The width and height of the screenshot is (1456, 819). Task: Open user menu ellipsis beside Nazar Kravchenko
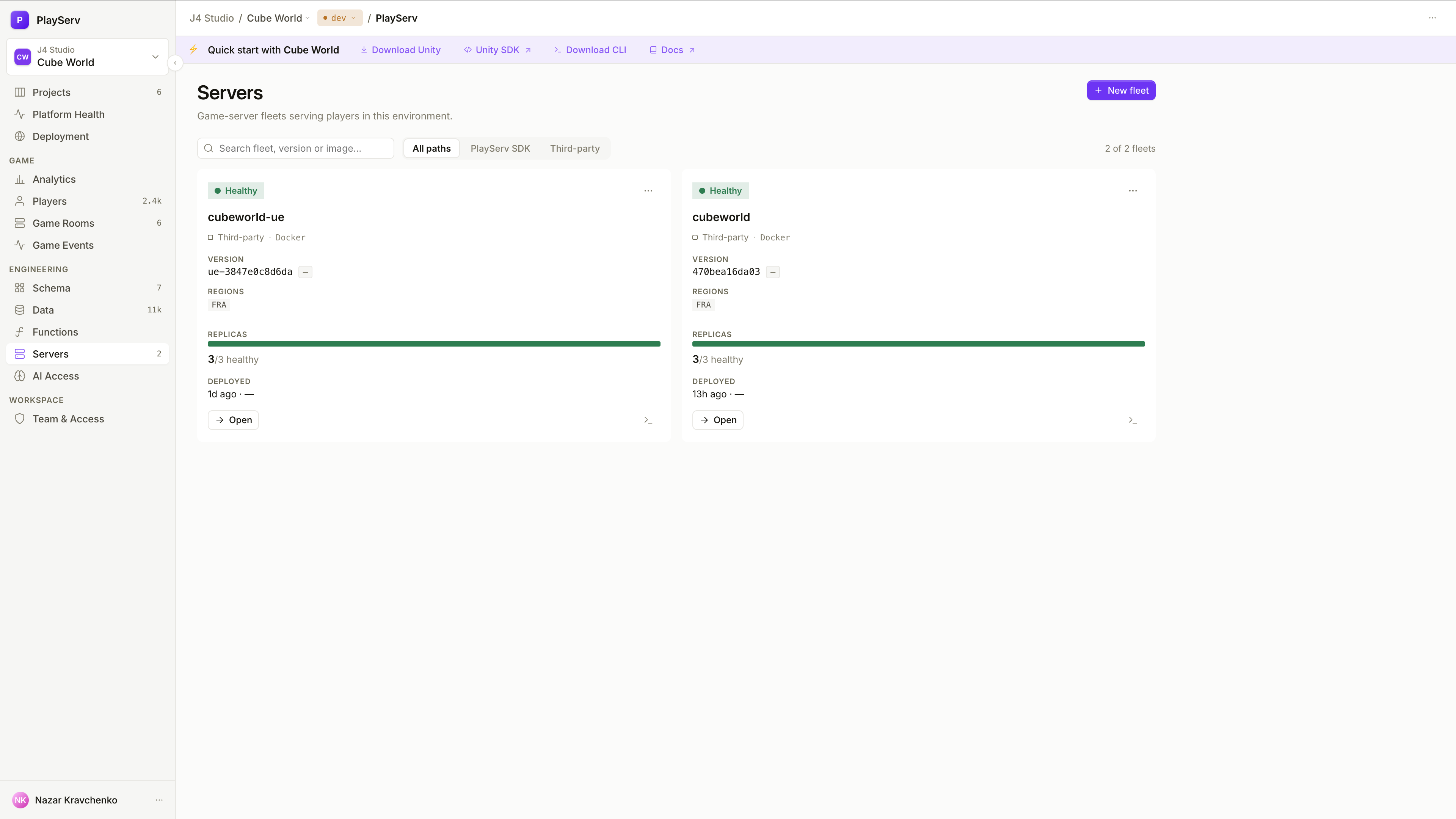click(159, 800)
